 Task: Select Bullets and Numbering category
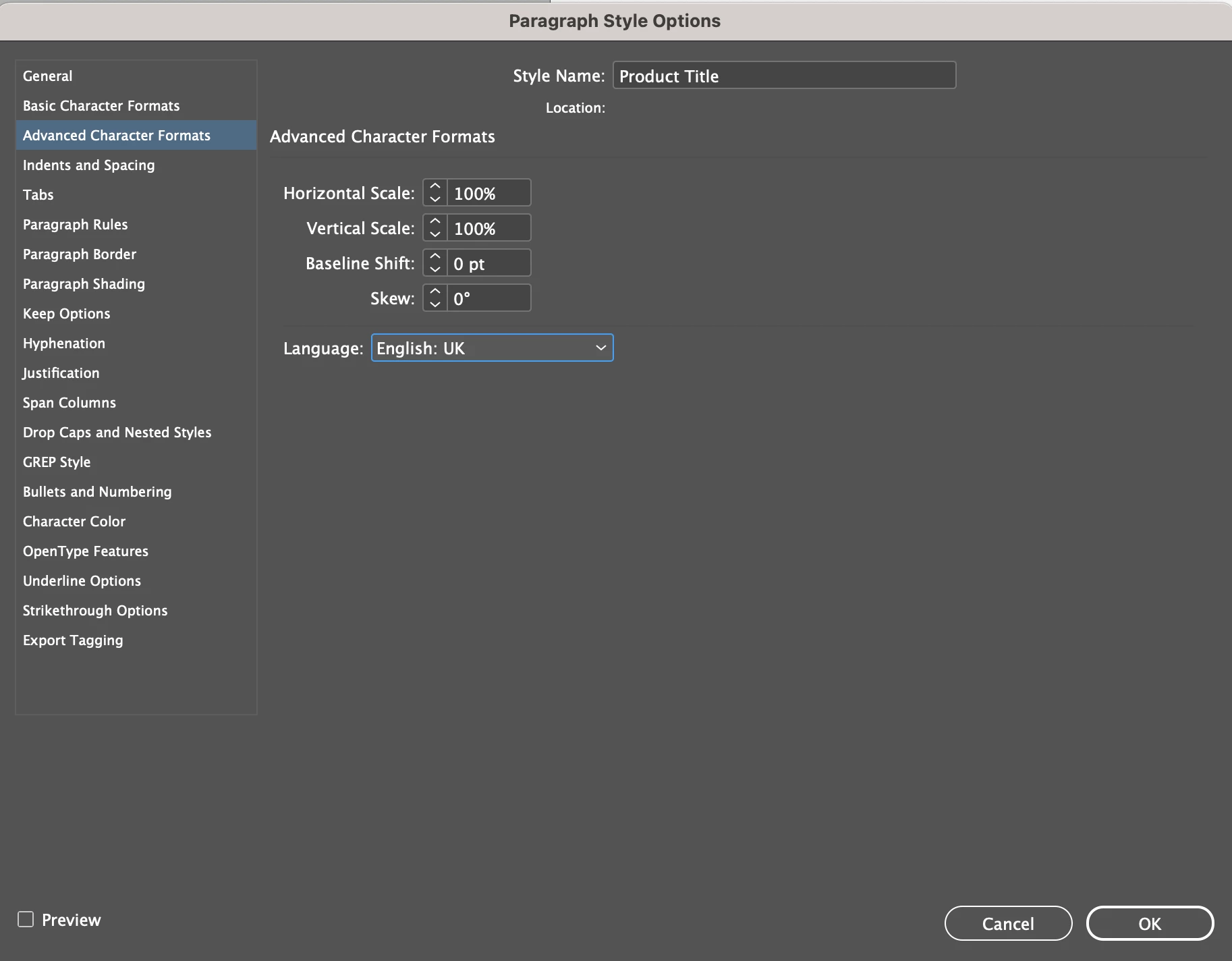point(136,492)
